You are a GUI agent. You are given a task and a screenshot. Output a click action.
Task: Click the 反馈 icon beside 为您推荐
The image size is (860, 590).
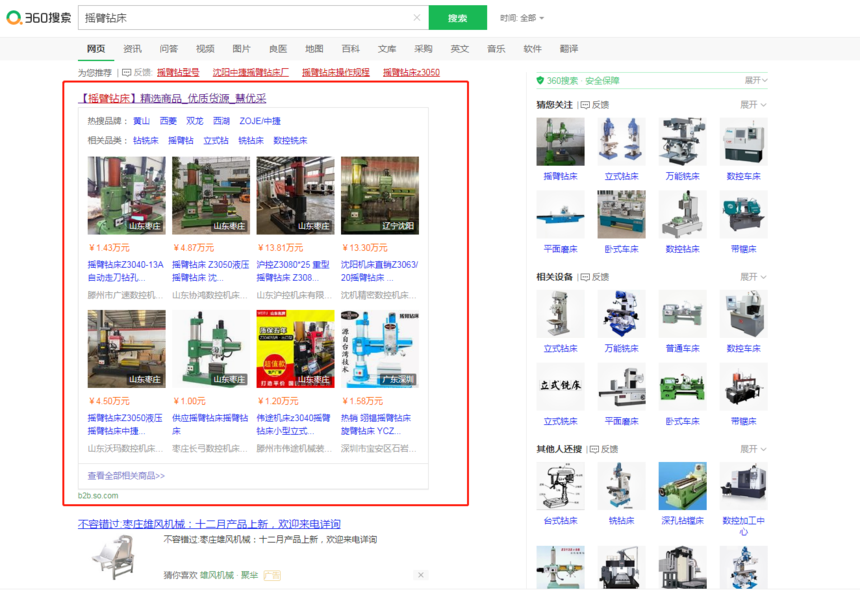tap(127, 73)
